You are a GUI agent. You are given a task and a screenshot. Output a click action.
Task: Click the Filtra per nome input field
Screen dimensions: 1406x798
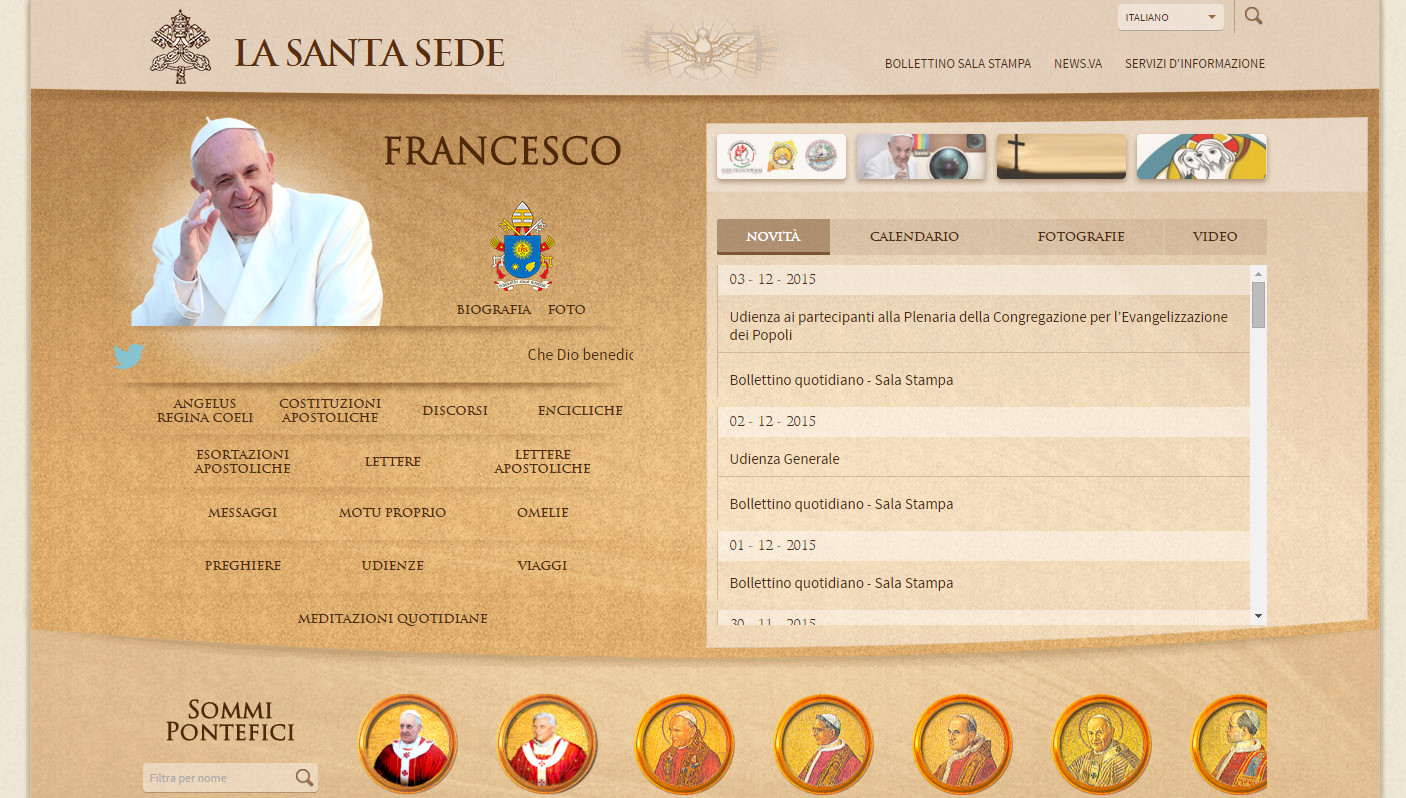pyautogui.click(x=219, y=778)
